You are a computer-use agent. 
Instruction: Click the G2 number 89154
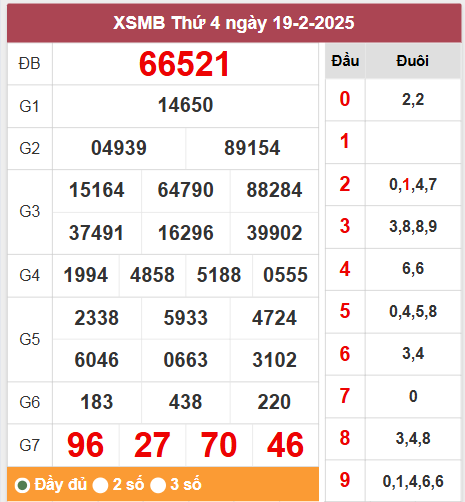point(252,148)
